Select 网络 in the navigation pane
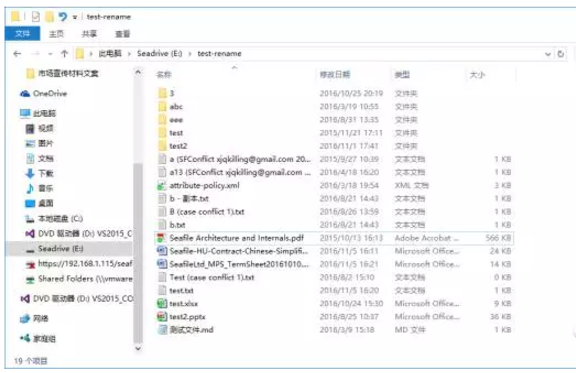 [x=34, y=318]
